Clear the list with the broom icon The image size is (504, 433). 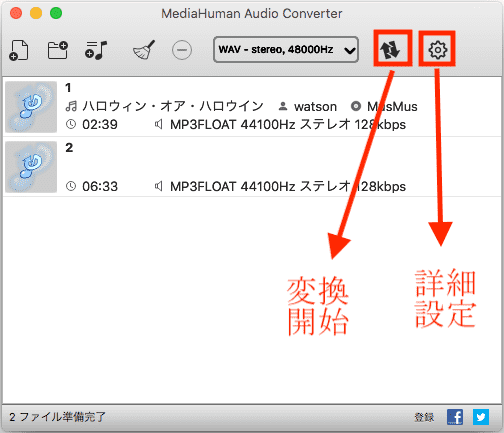[x=144, y=50]
